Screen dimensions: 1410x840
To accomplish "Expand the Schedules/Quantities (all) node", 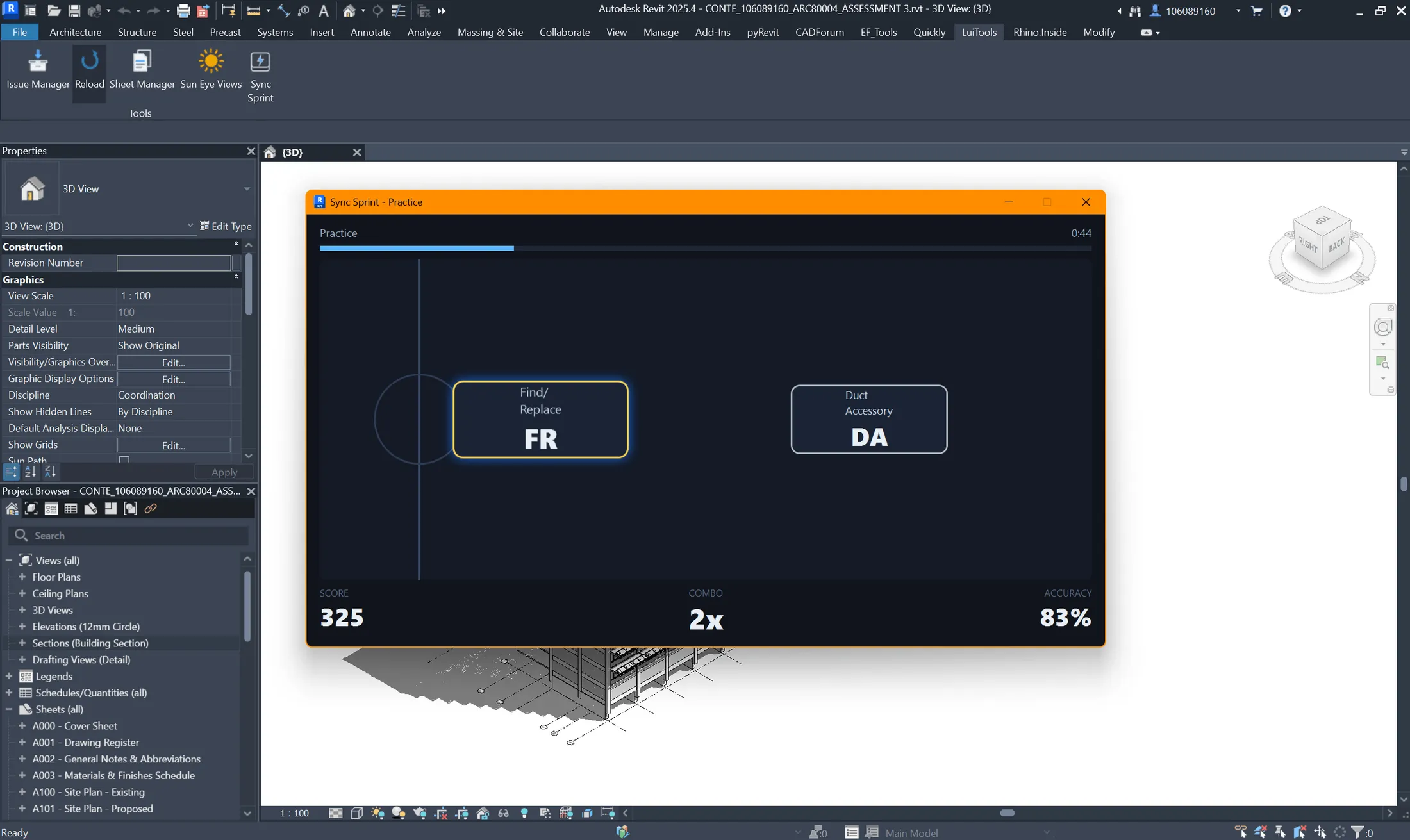I will [9, 693].
